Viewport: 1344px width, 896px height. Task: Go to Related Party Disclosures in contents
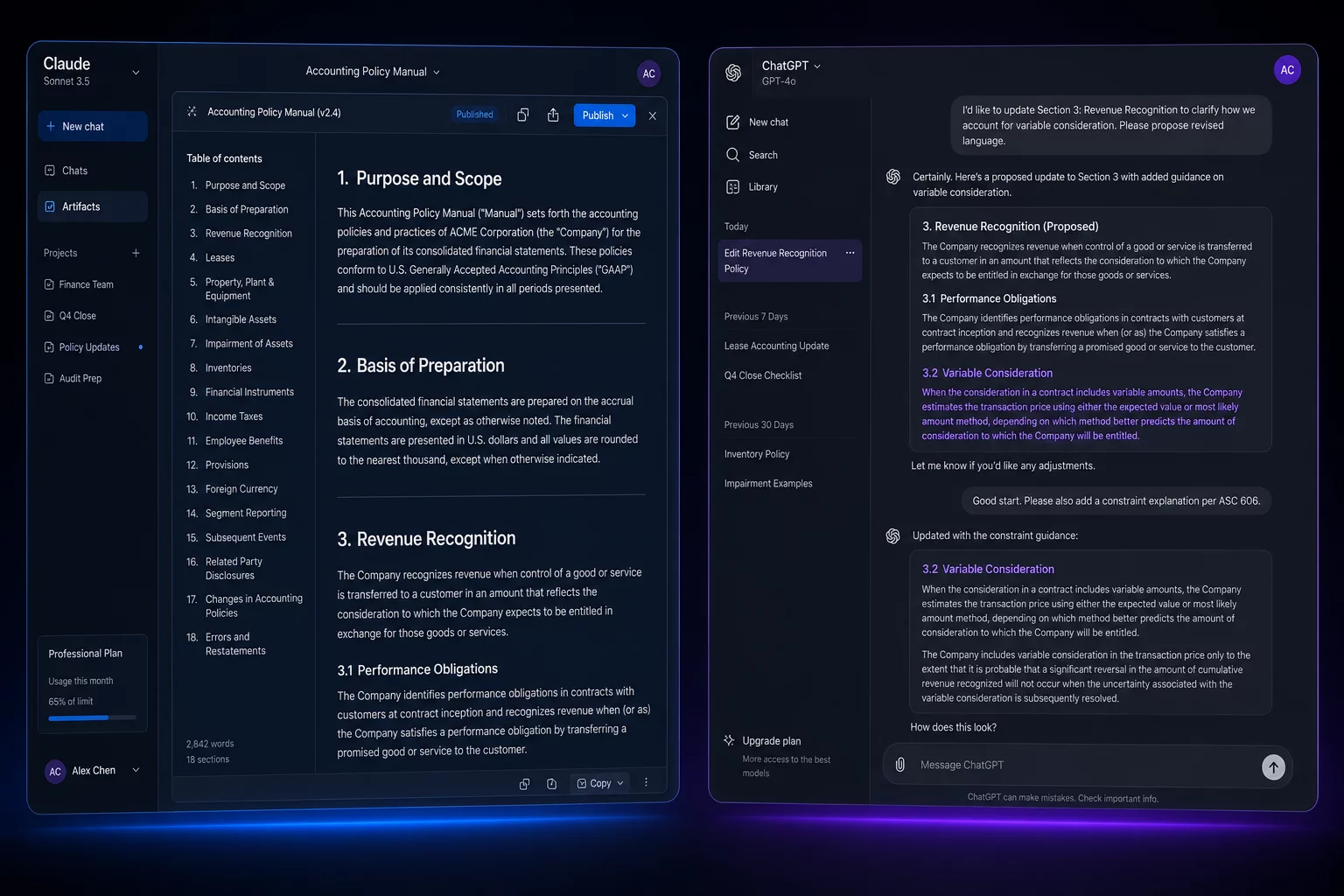234,569
